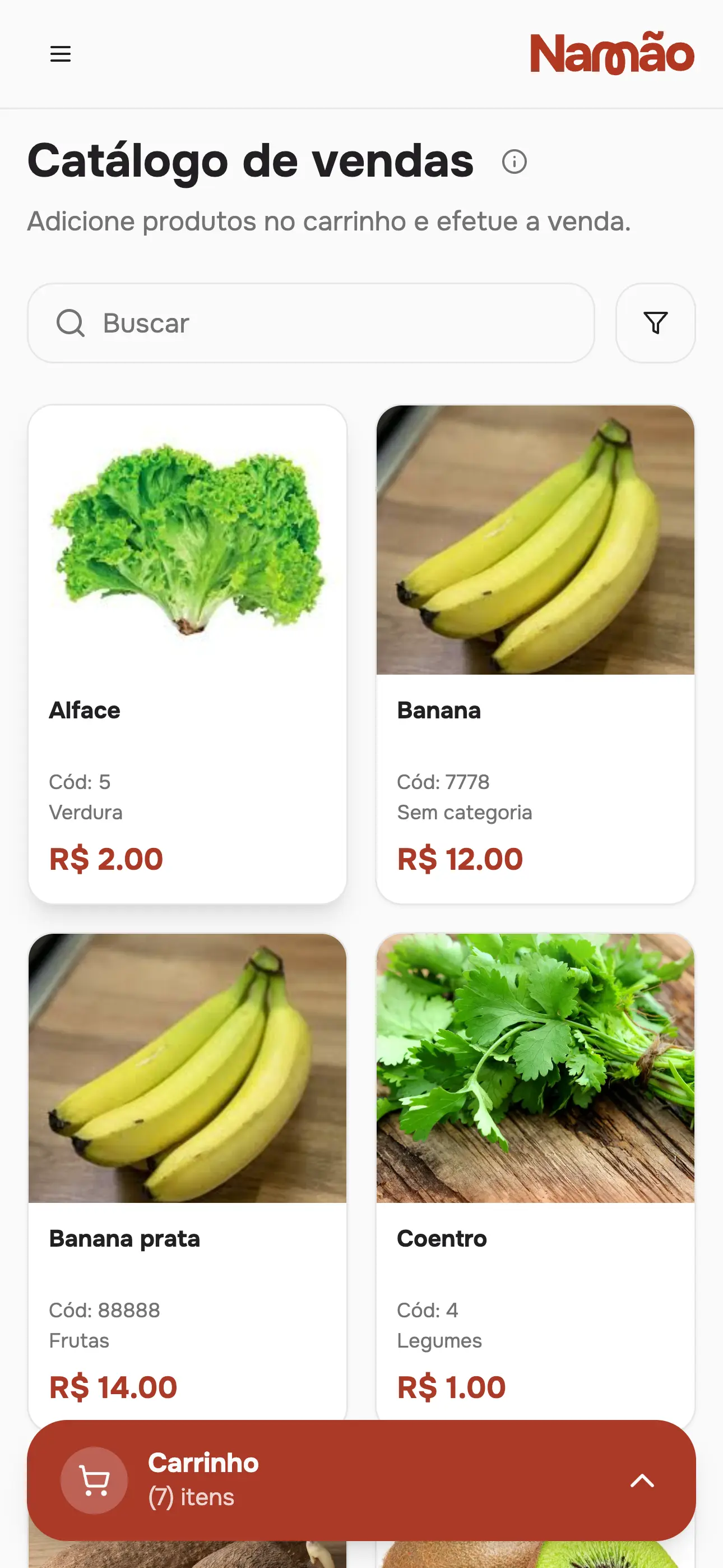Screen dimensions: 723x1568
Task: Click the R$ 12.00 Banana price
Action: pos(460,859)
